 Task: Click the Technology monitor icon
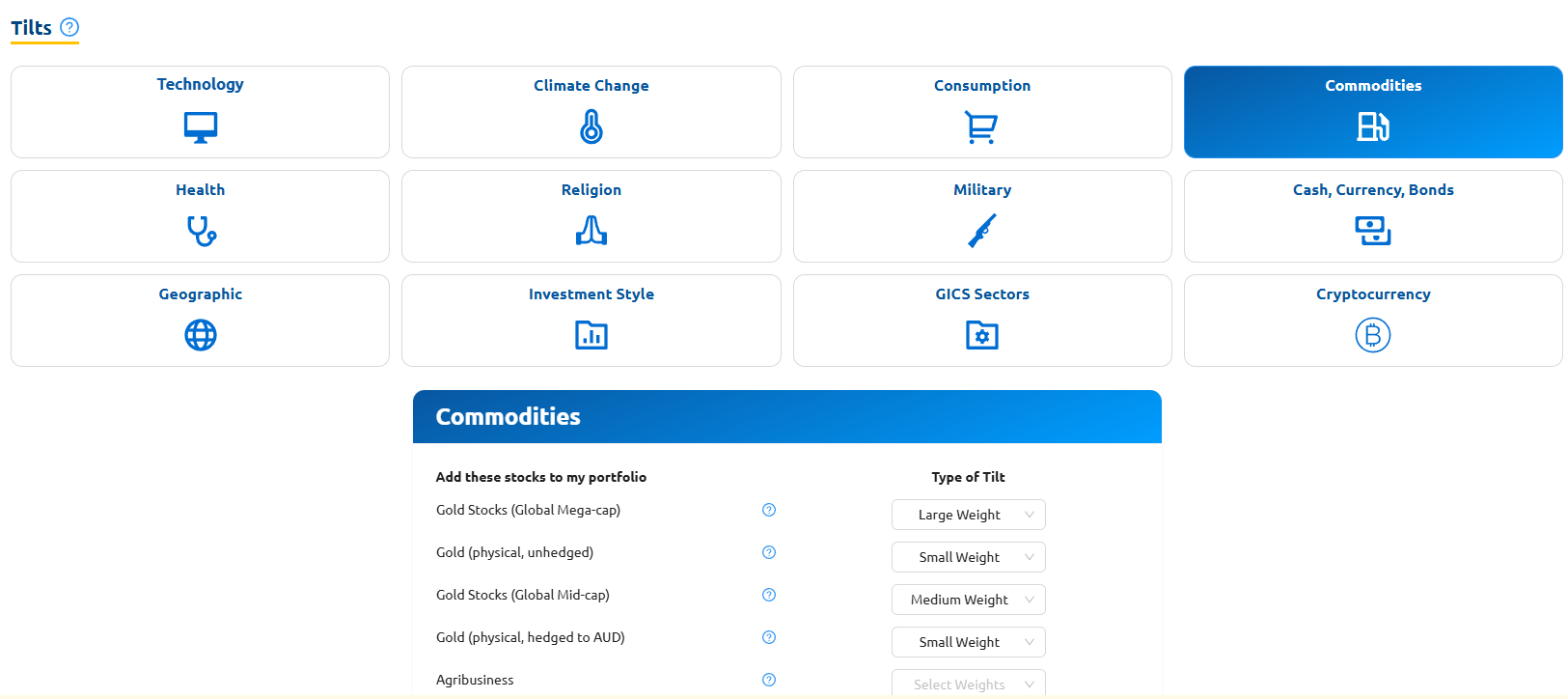201,126
